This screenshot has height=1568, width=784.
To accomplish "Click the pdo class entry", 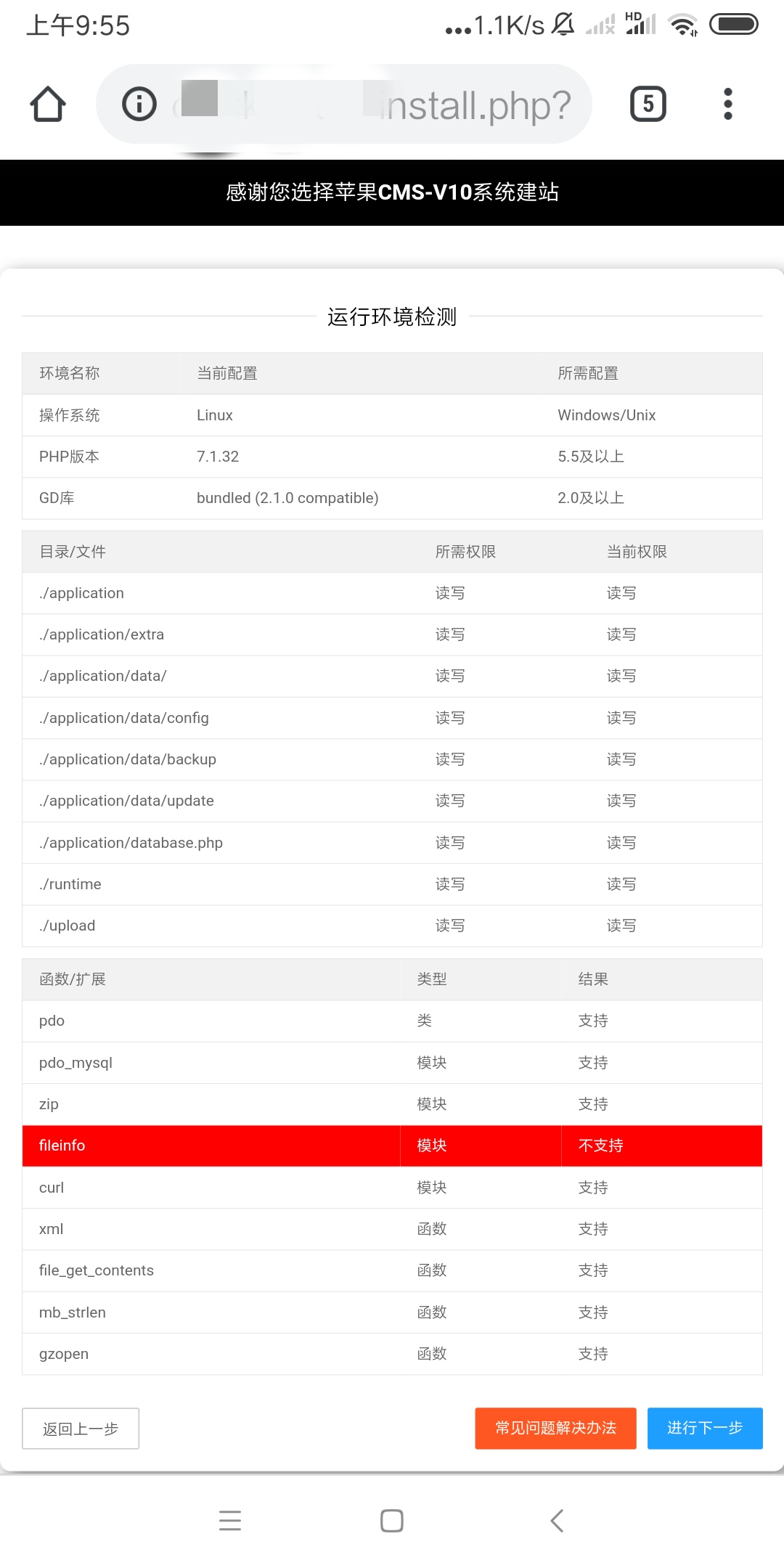I will 52,1021.
